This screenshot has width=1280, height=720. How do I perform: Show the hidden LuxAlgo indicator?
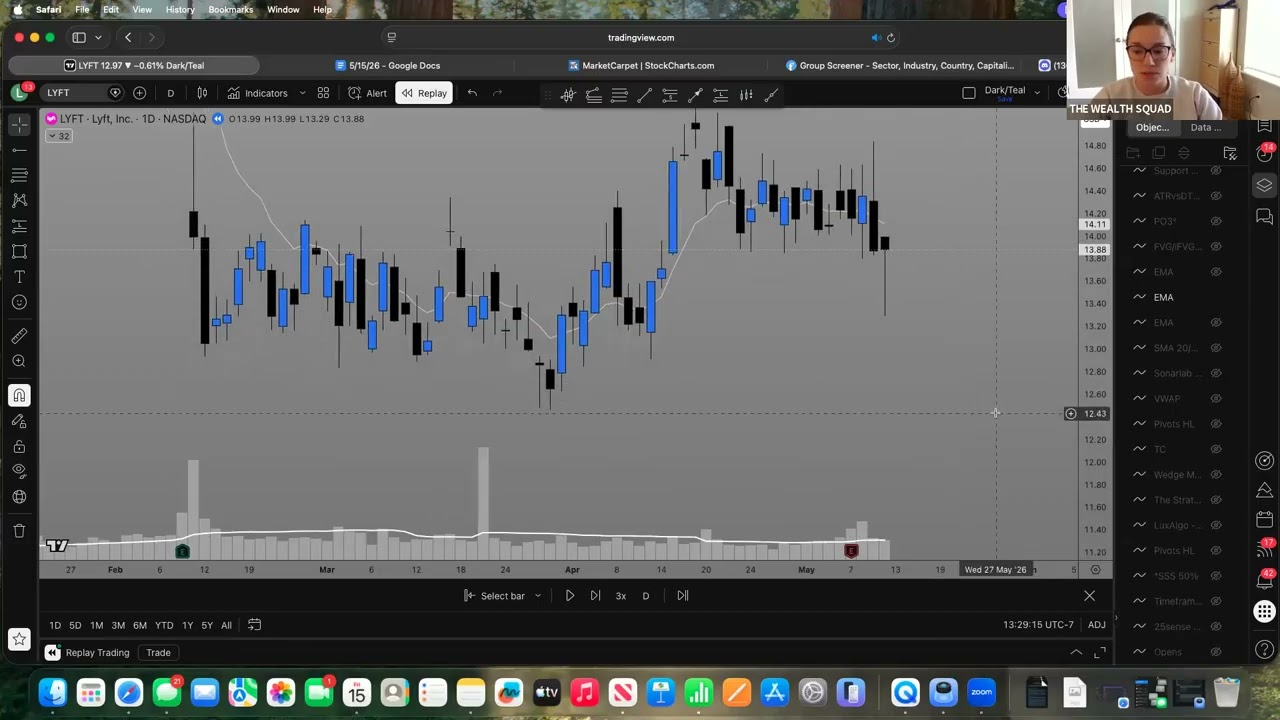[x=1216, y=525]
